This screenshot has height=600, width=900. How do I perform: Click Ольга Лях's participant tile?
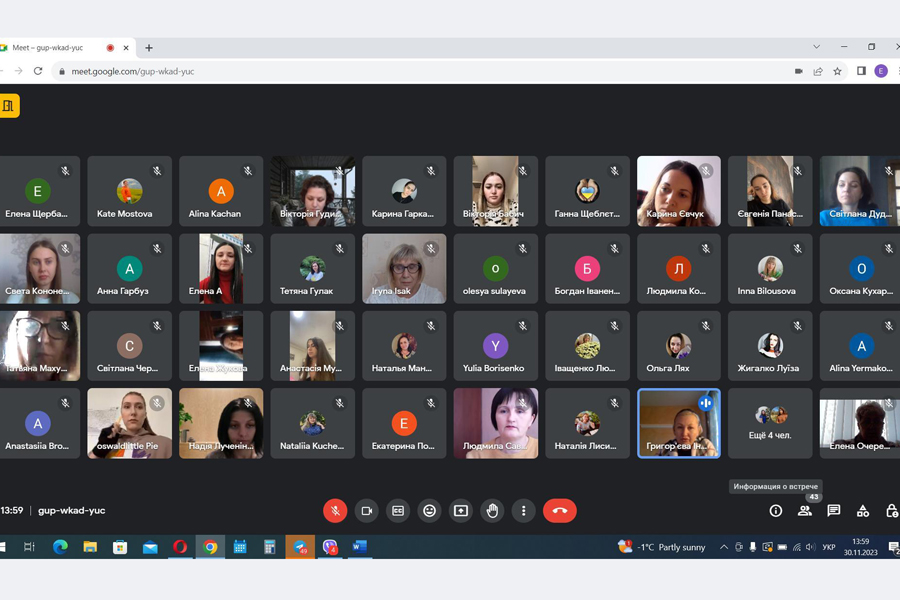(679, 346)
